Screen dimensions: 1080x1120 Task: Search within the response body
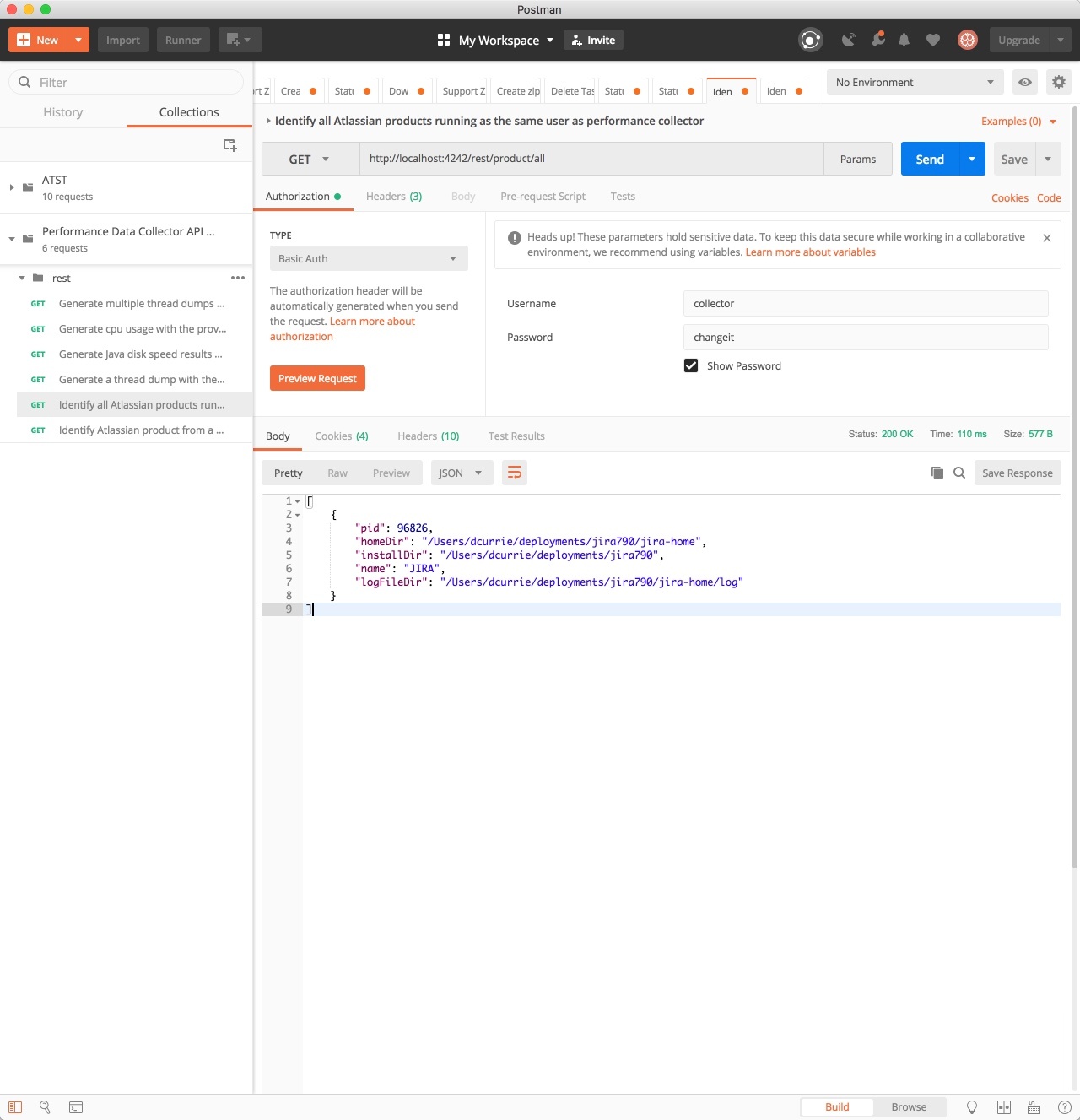click(959, 473)
